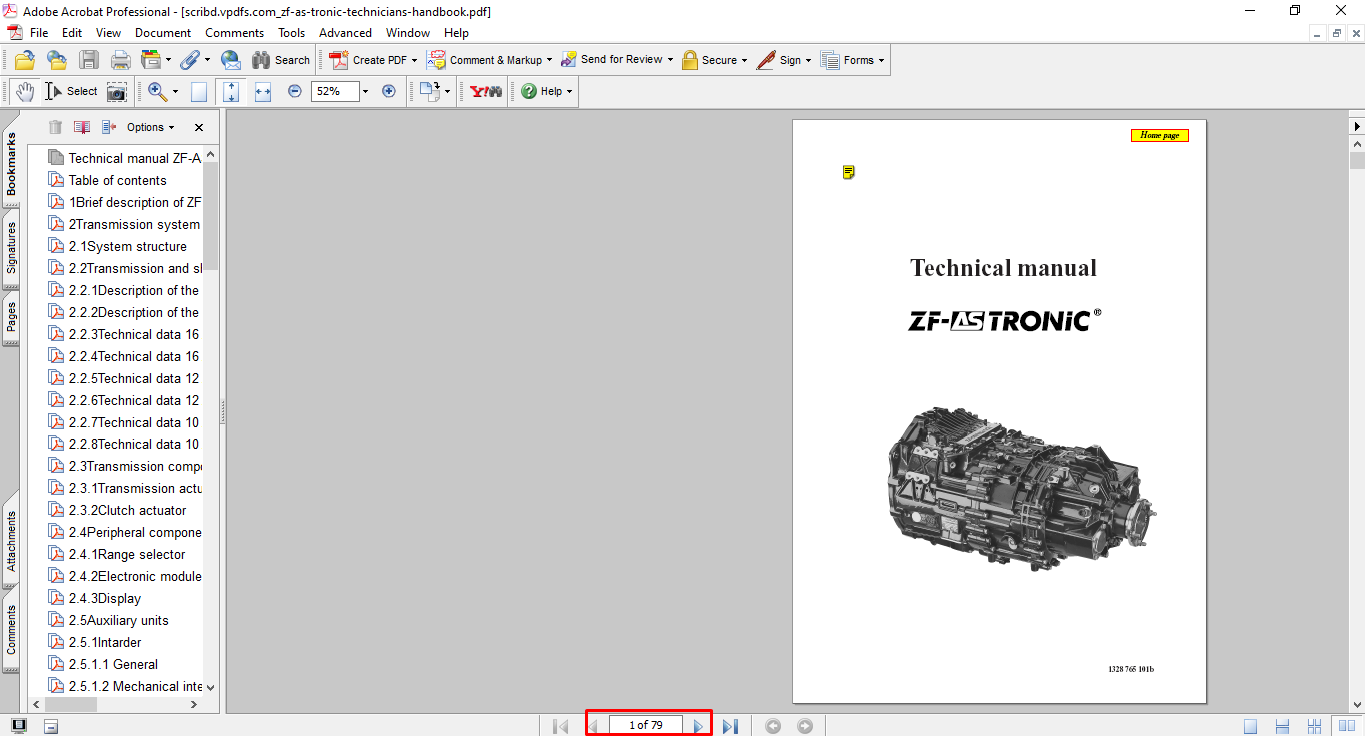Click the bookmarks panel horizontal scrollbar
1365x736 pixels.
tap(72, 704)
